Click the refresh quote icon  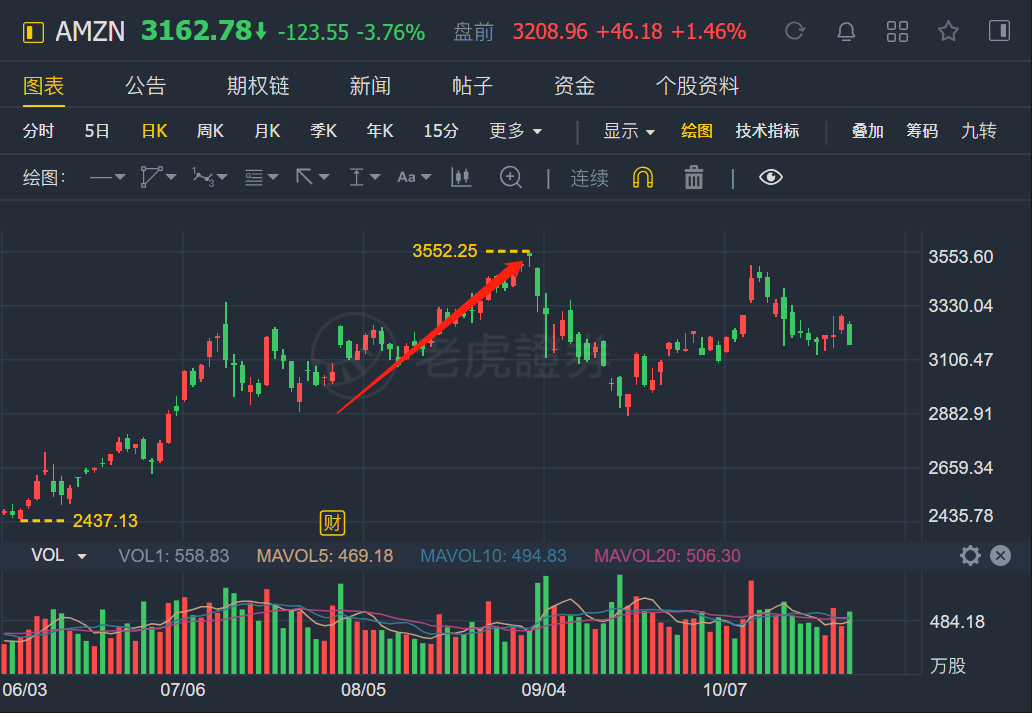pos(795,31)
